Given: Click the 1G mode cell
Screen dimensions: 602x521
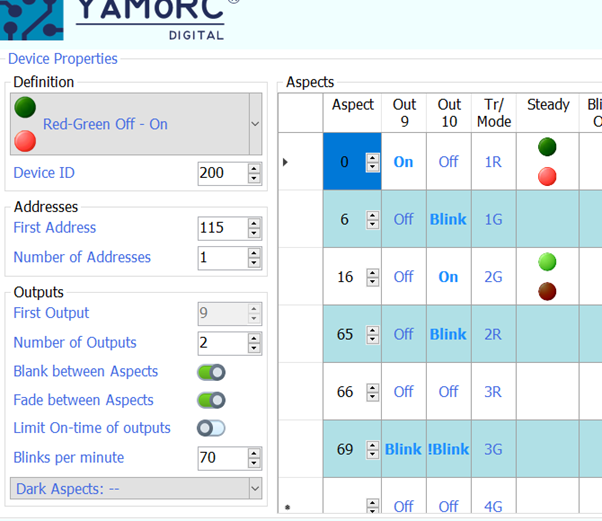Looking at the screenshot, I should 494,219.
